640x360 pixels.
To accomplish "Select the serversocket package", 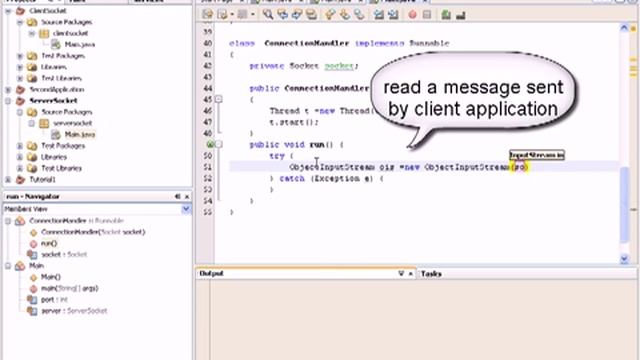I will pos(72,123).
